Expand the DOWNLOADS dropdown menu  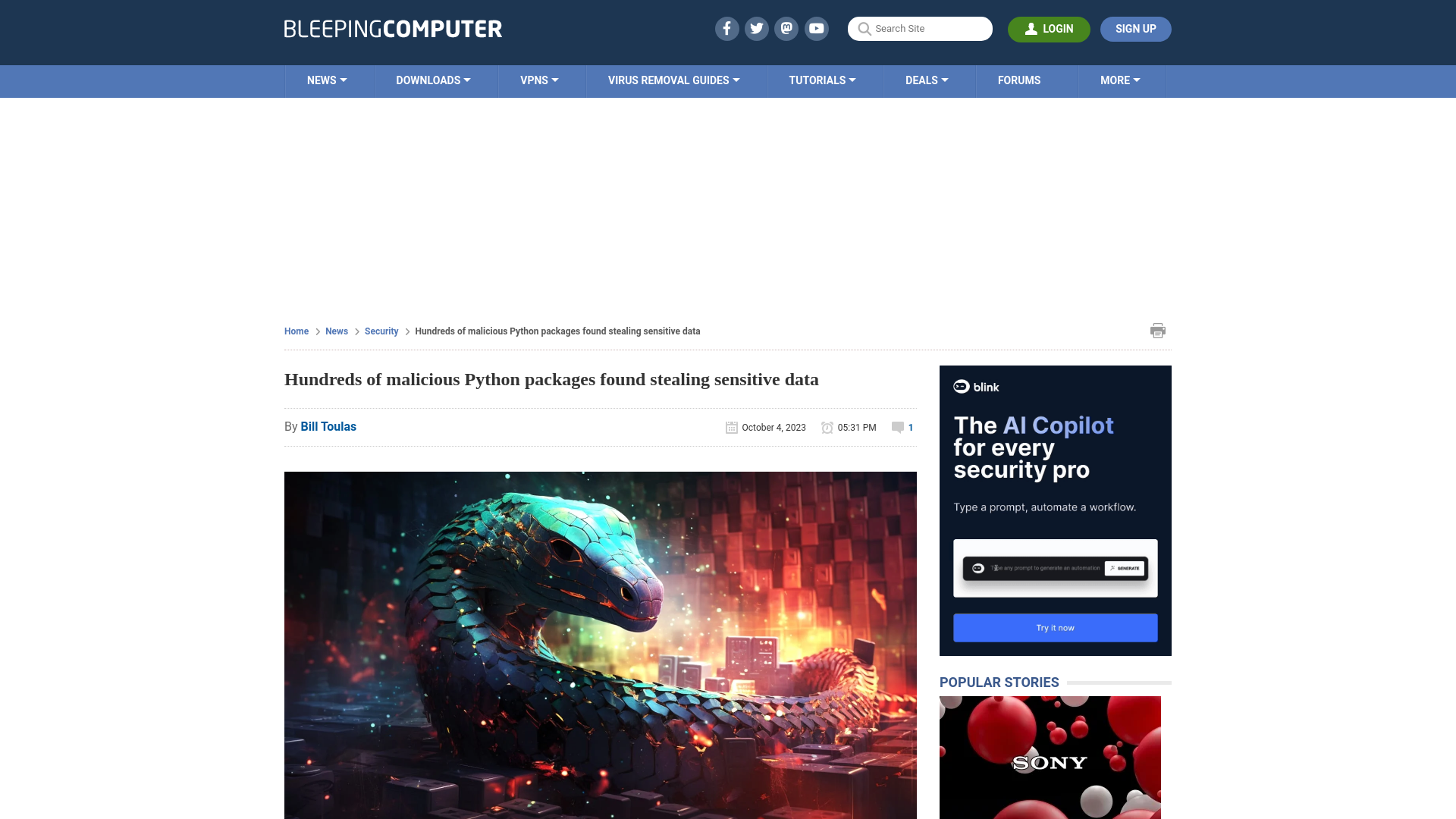433,80
